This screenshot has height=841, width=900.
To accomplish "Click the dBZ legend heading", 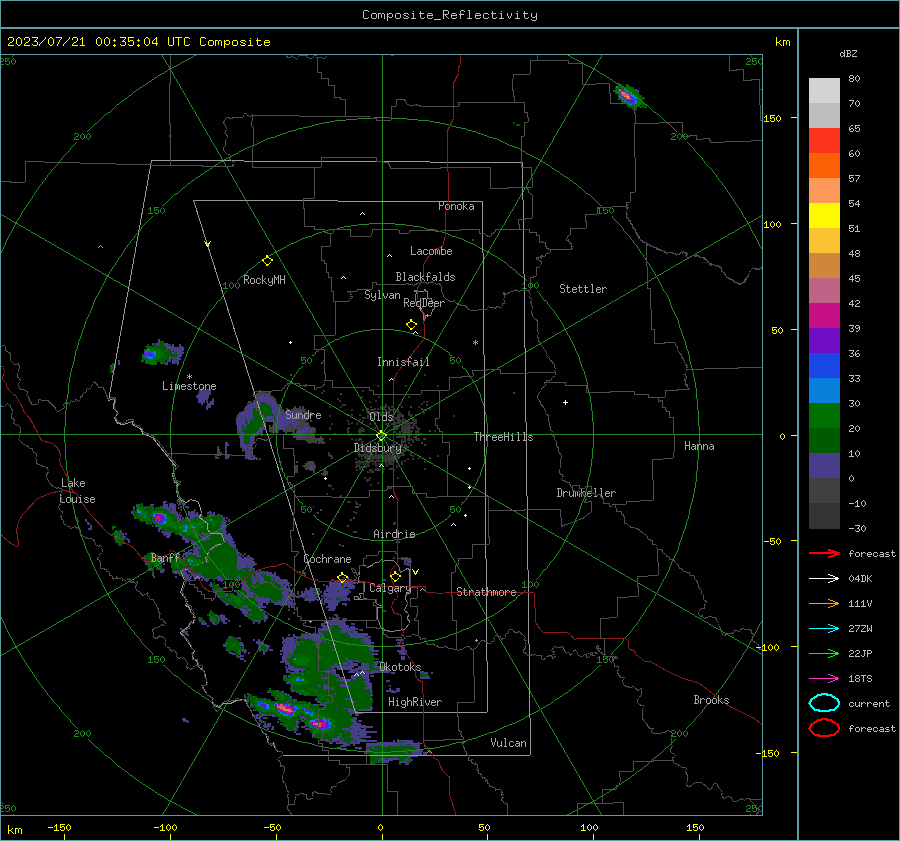I will pyautogui.click(x=848, y=54).
